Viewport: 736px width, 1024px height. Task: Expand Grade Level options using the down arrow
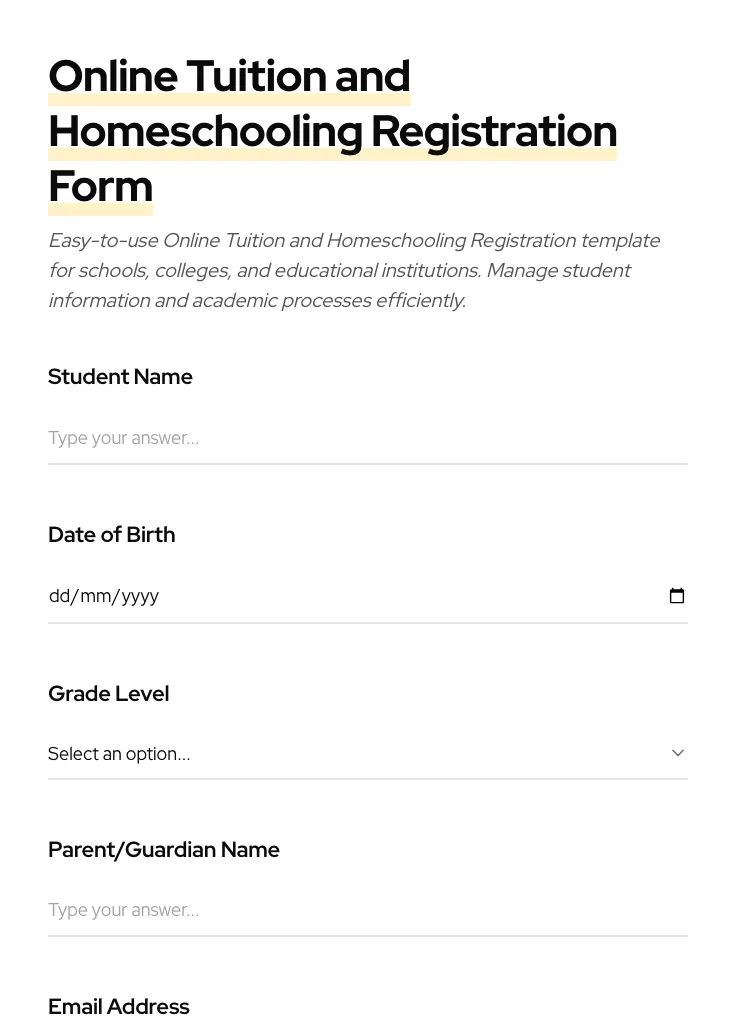click(677, 753)
